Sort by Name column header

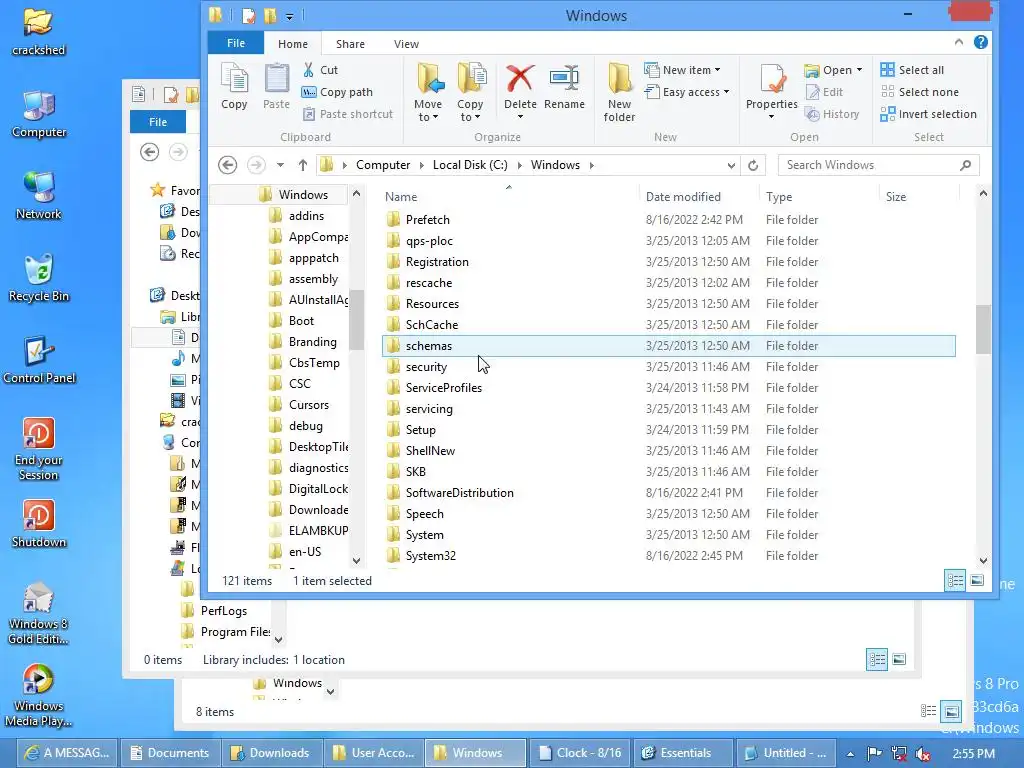click(x=401, y=197)
